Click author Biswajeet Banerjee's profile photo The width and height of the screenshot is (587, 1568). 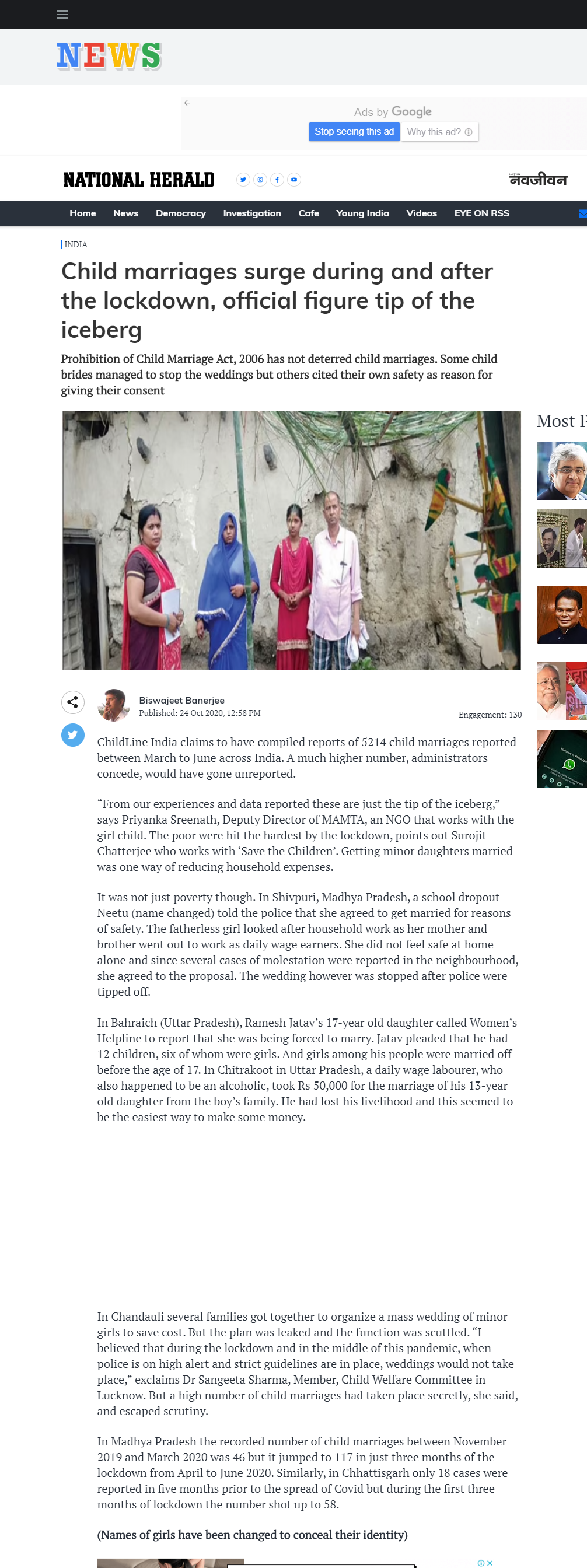click(x=114, y=705)
